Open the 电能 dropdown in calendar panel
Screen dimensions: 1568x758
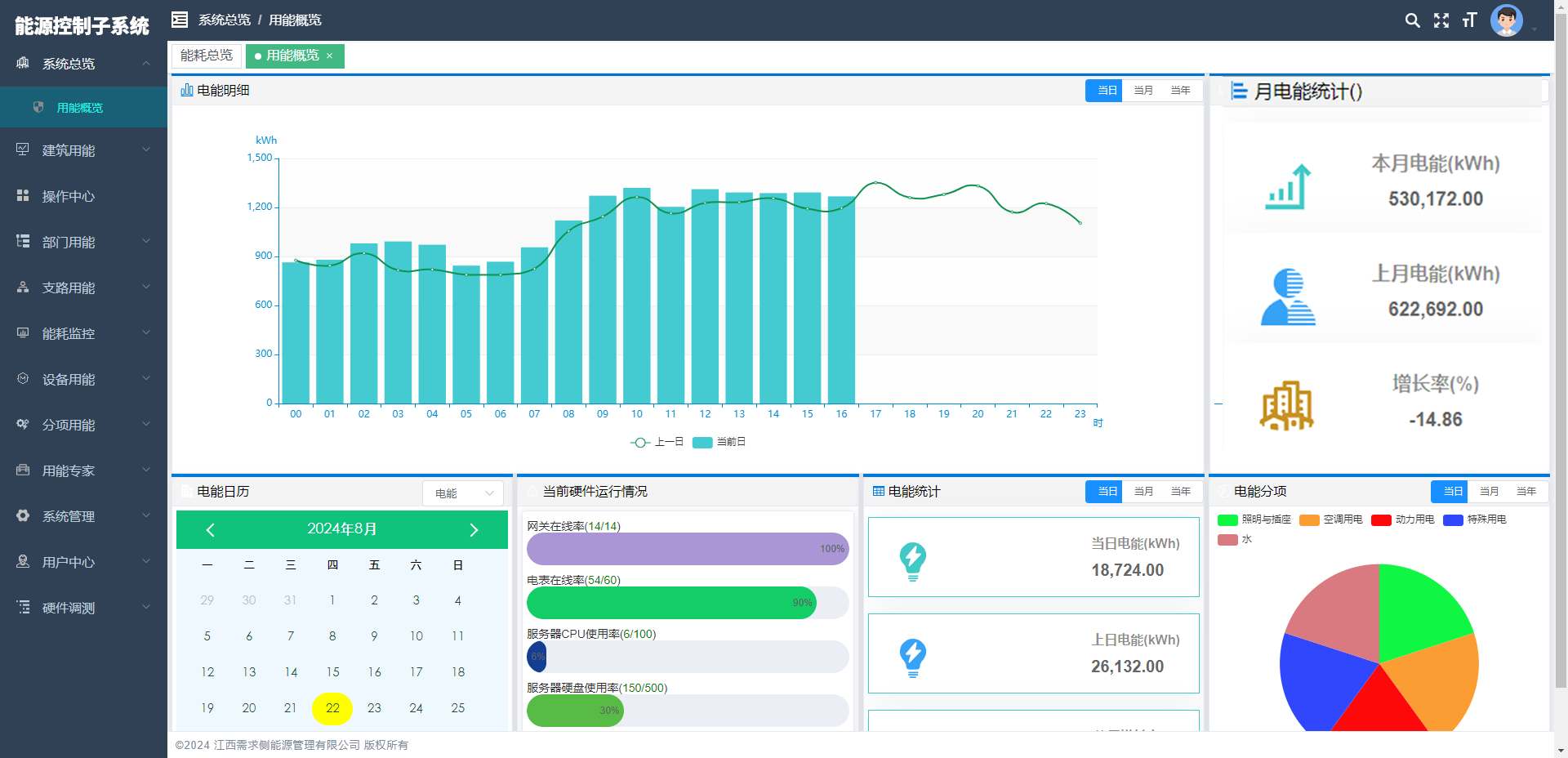(463, 493)
